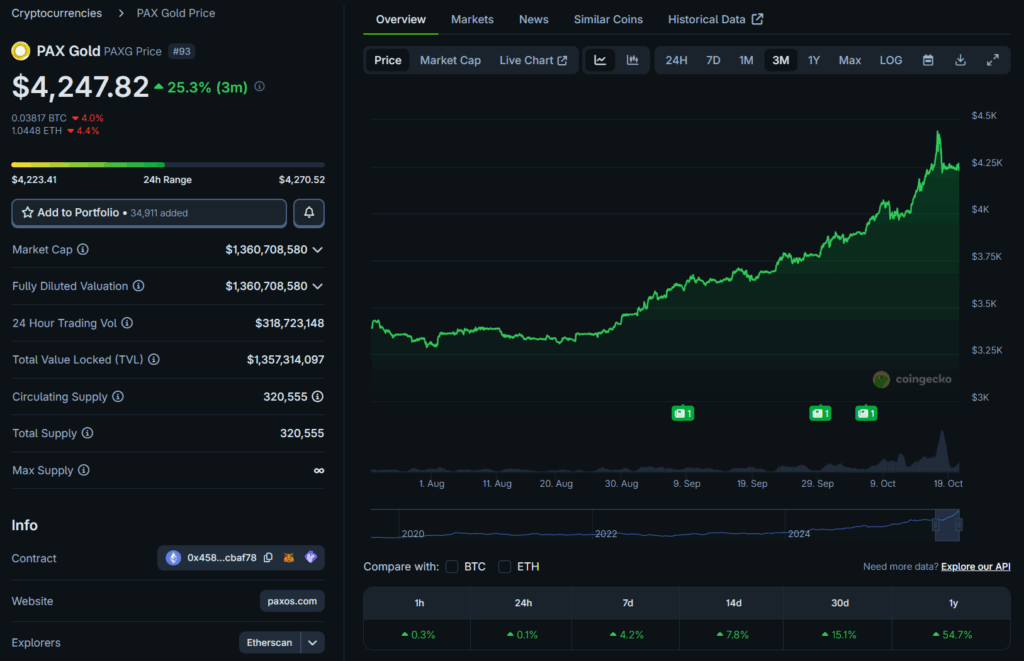This screenshot has width=1024, height=661.
Task: Switch to the candlestick chart icon
Action: (x=632, y=60)
